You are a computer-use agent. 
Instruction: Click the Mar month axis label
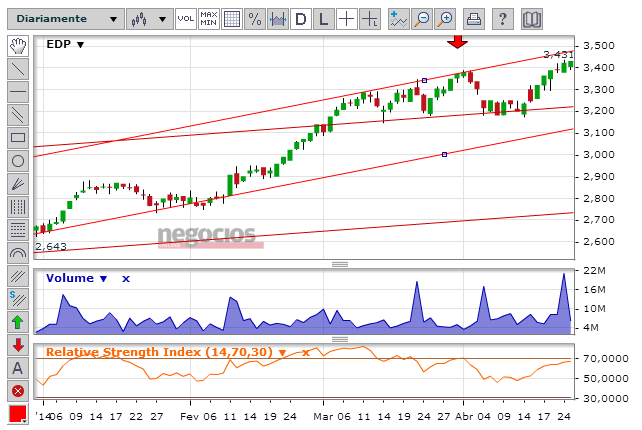click(323, 417)
